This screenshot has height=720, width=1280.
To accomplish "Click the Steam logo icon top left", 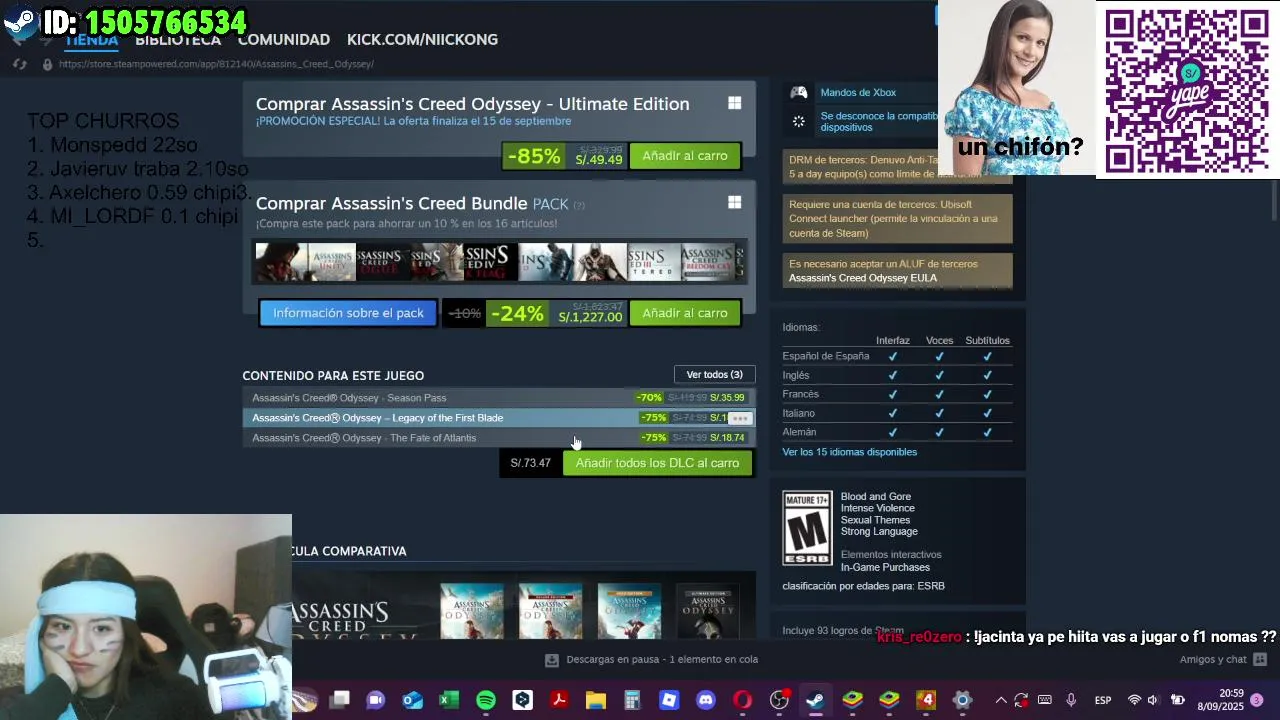I will [19, 21].
